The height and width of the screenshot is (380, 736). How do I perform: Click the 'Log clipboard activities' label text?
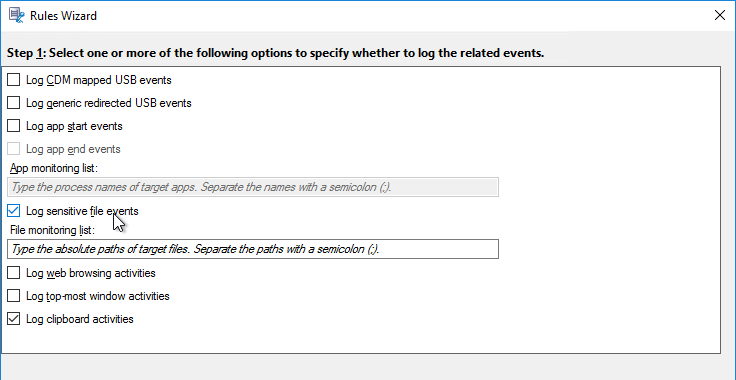click(x=80, y=319)
